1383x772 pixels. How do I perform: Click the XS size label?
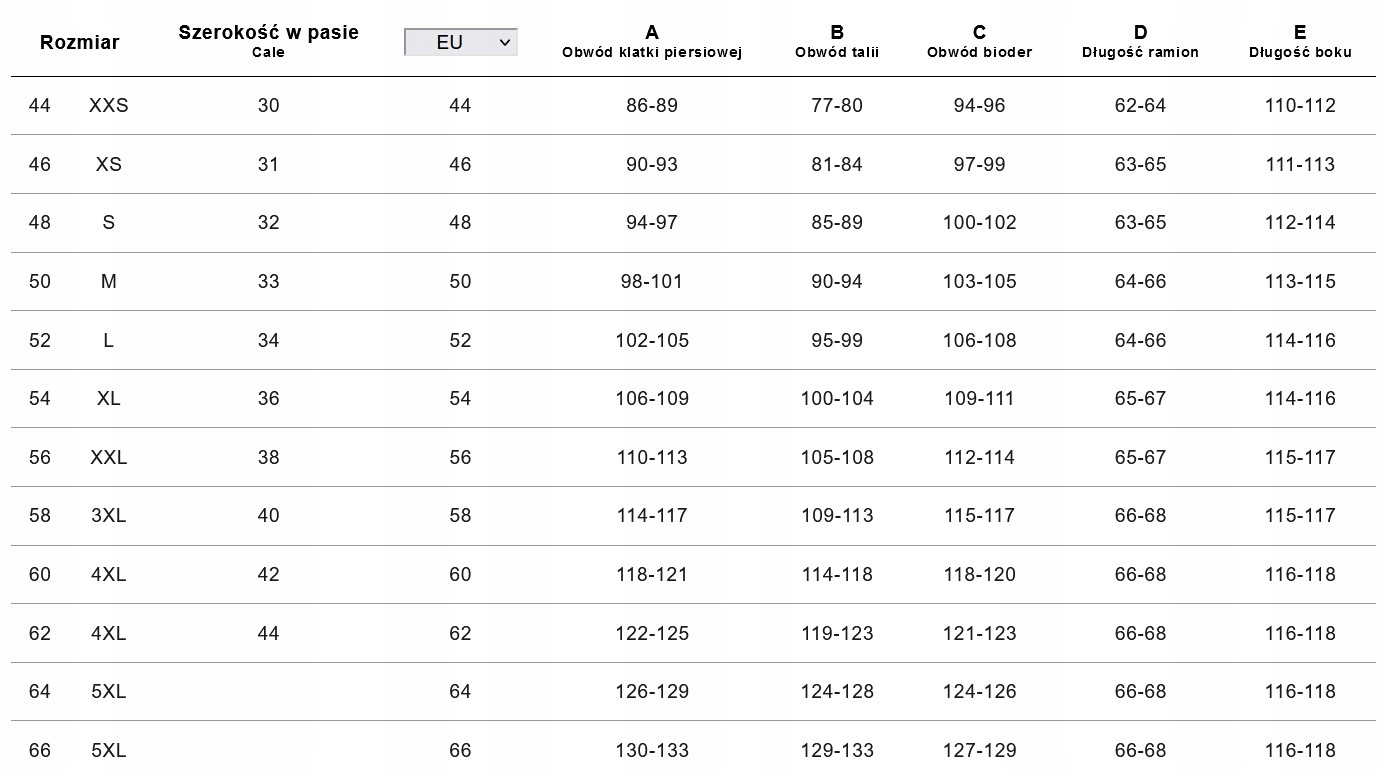pos(108,164)
